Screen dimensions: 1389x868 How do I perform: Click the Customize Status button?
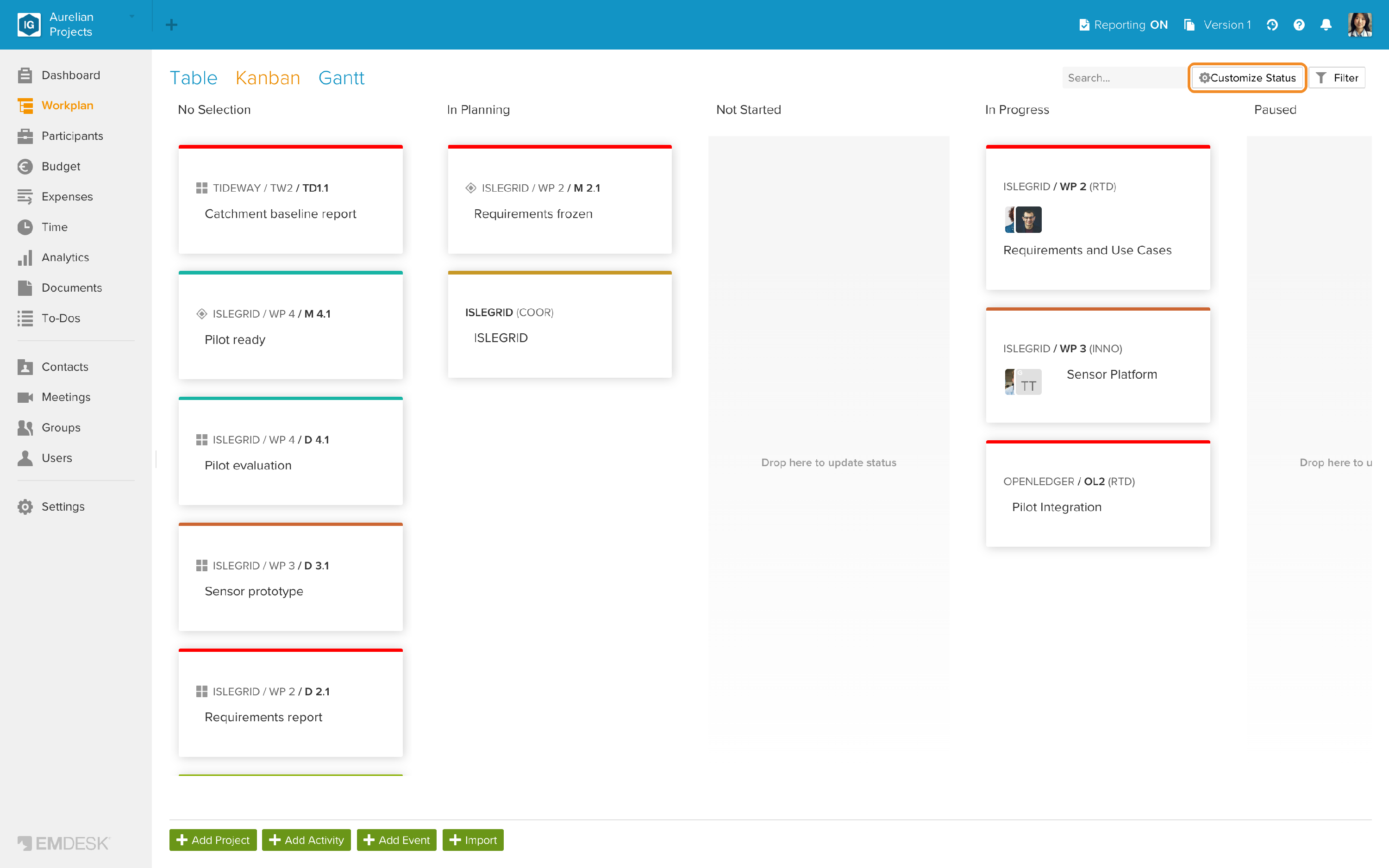pyautogui.click(x=1247, y=77)
